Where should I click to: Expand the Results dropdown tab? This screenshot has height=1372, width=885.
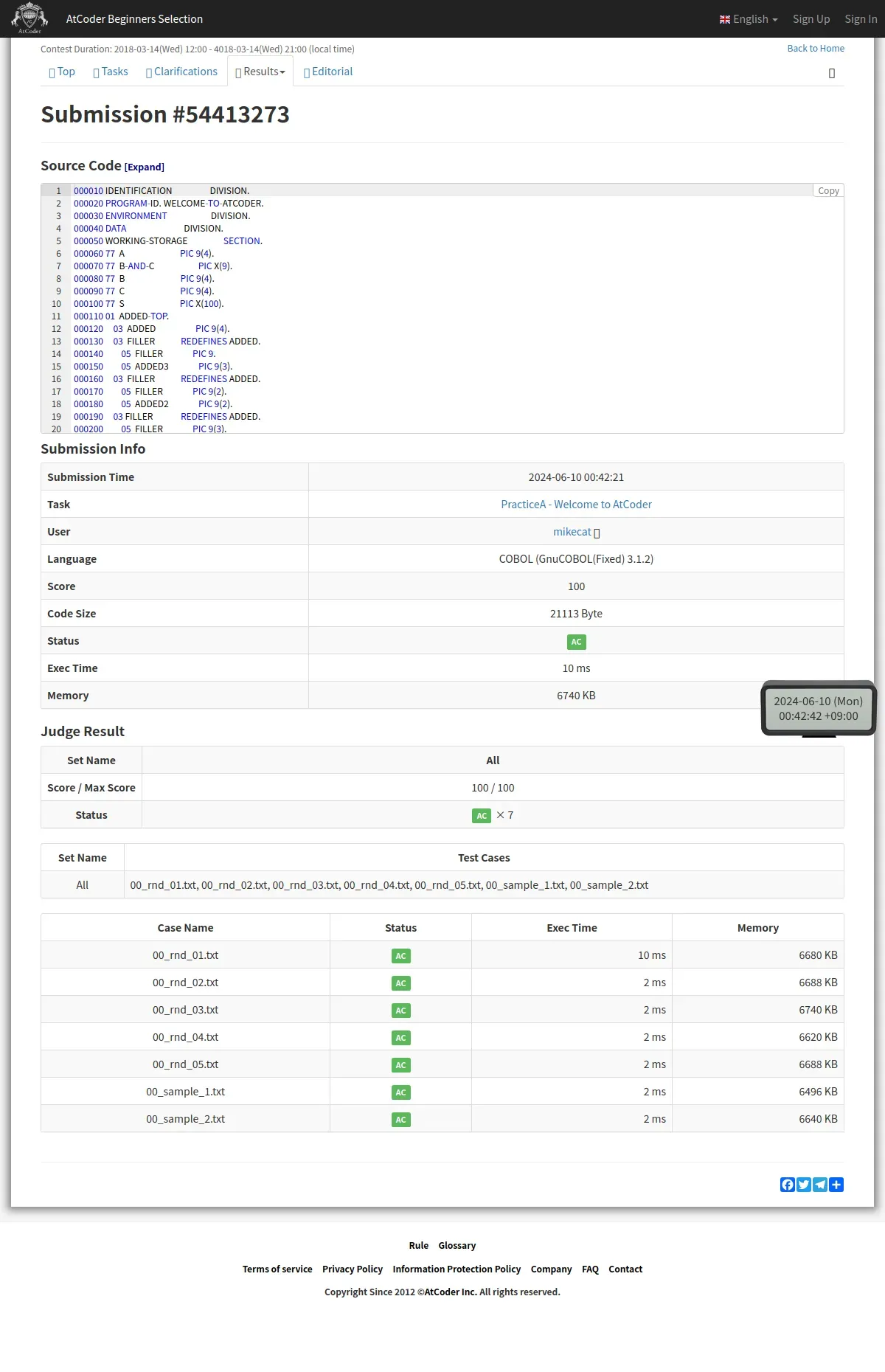(x=260, y=72)
